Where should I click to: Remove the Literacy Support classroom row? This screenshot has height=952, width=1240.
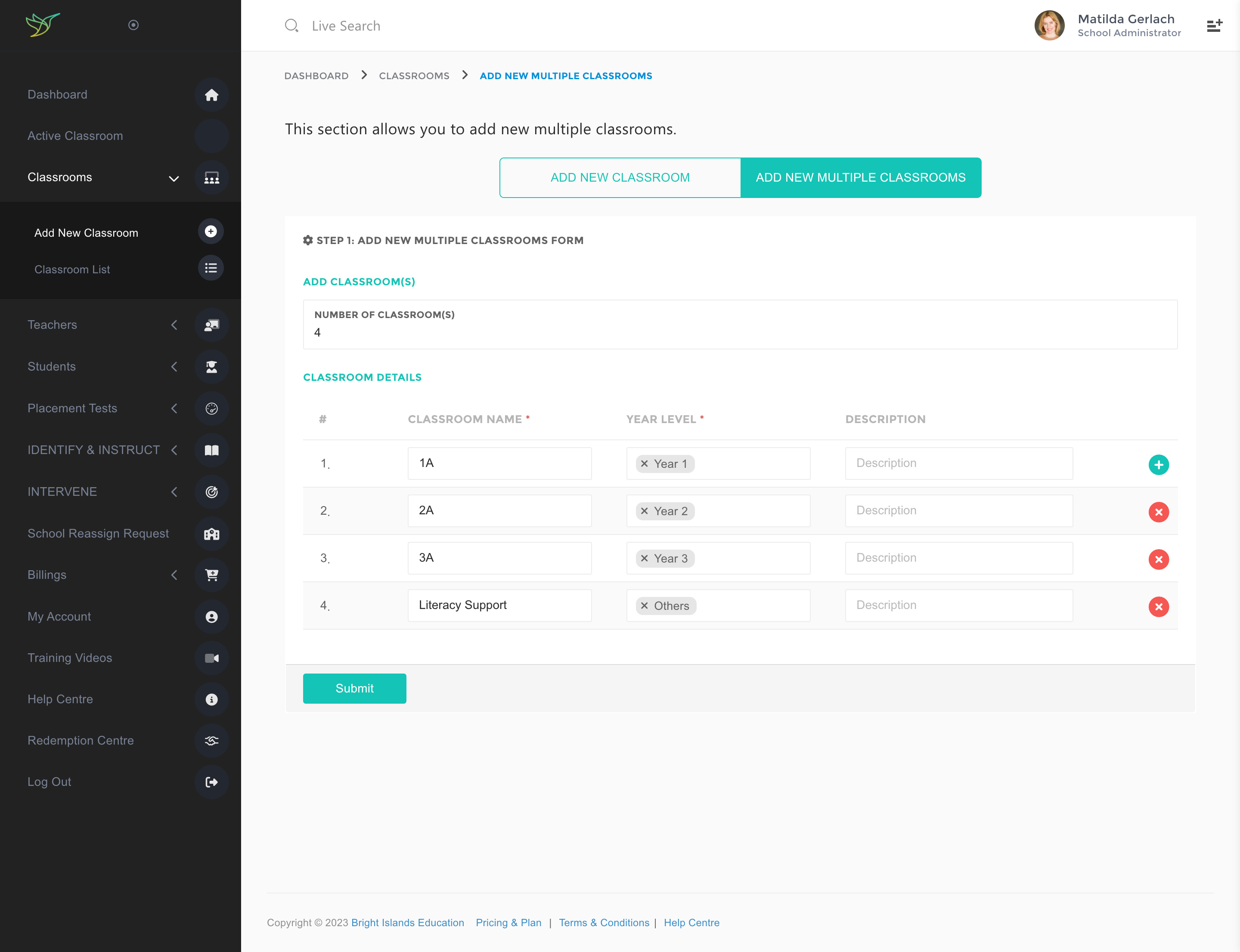point(1158,606)
